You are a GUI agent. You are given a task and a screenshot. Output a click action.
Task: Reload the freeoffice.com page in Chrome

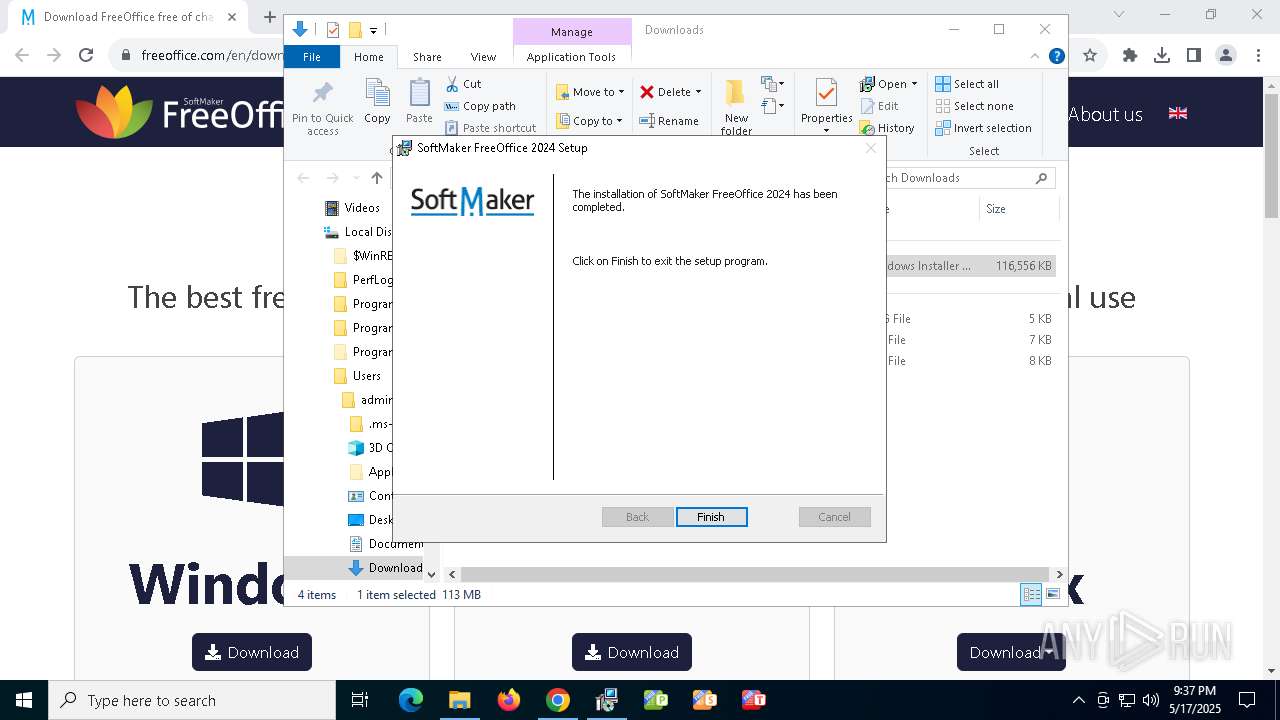click(86, 56)
